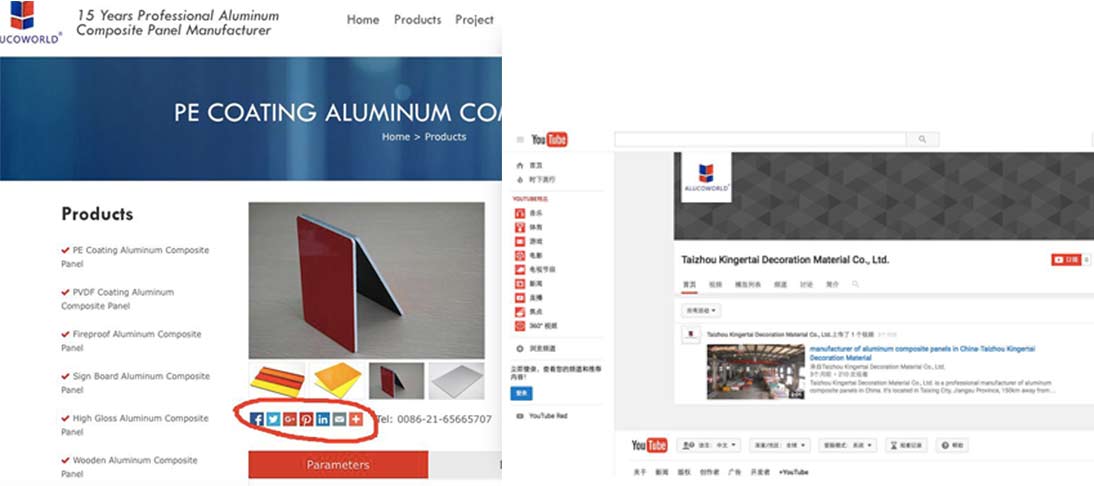The image size is (1094, 486).
Task: Pin the product using Pinterest icon
Action: click(x=306, y=419)
